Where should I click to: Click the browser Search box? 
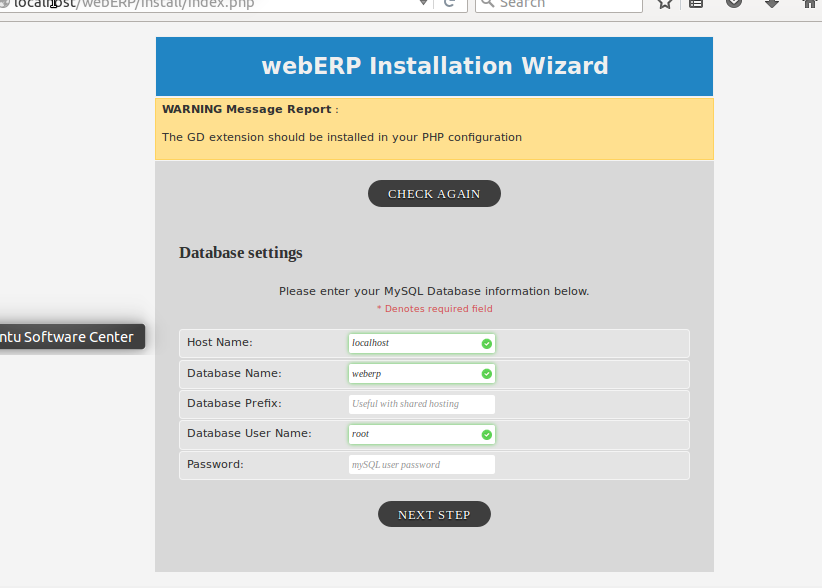559,4
